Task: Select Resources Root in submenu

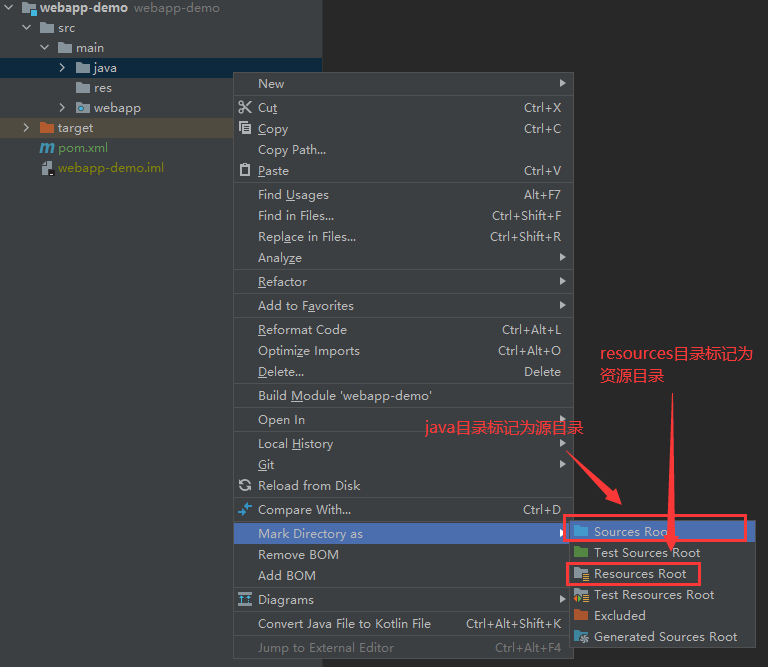Action: tap(663, 573)
